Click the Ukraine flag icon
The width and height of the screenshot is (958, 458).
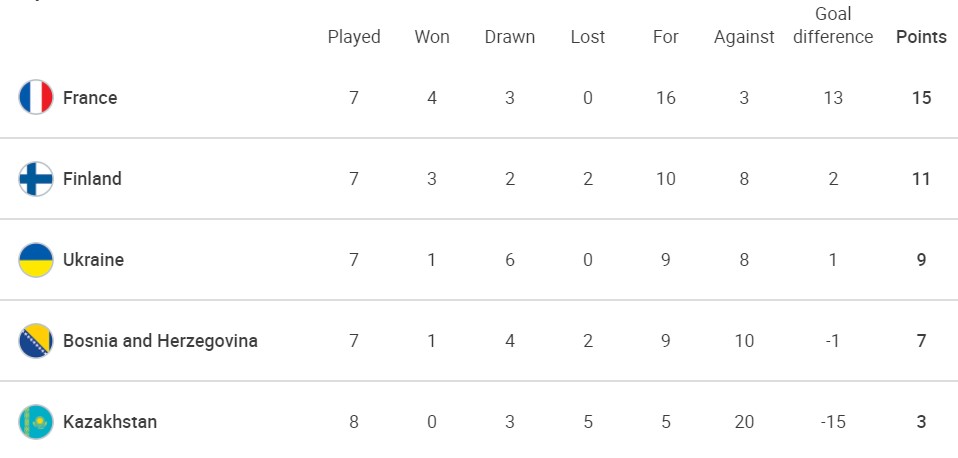36,260
